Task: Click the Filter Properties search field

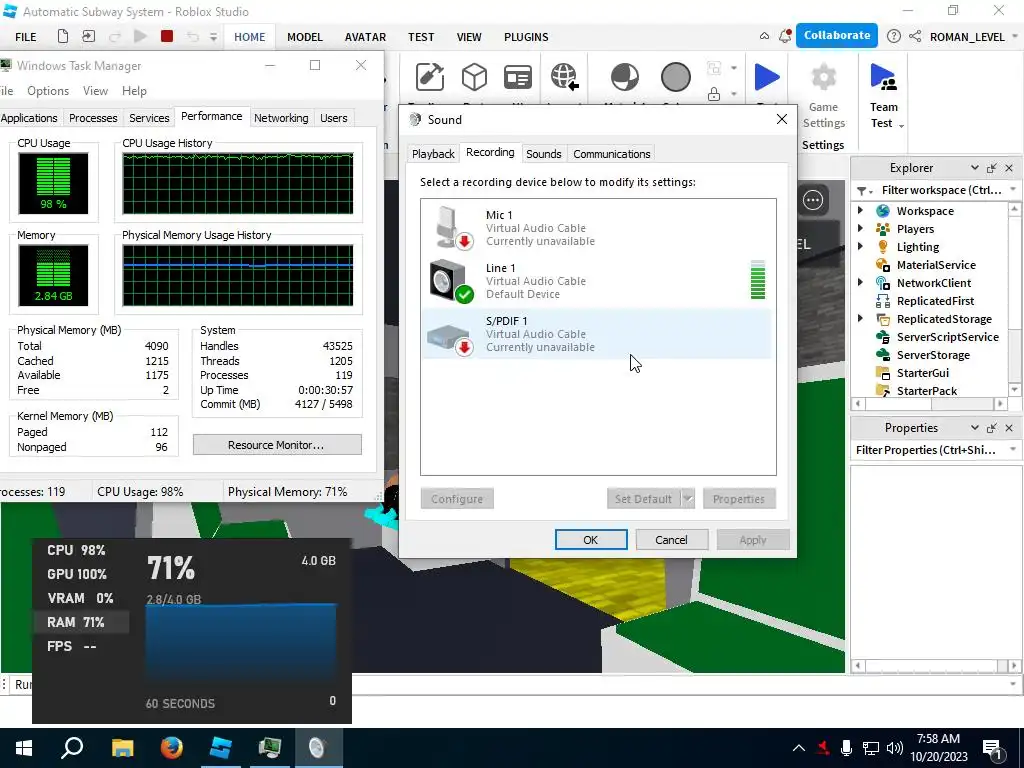Action: click(x=927, y=450)
